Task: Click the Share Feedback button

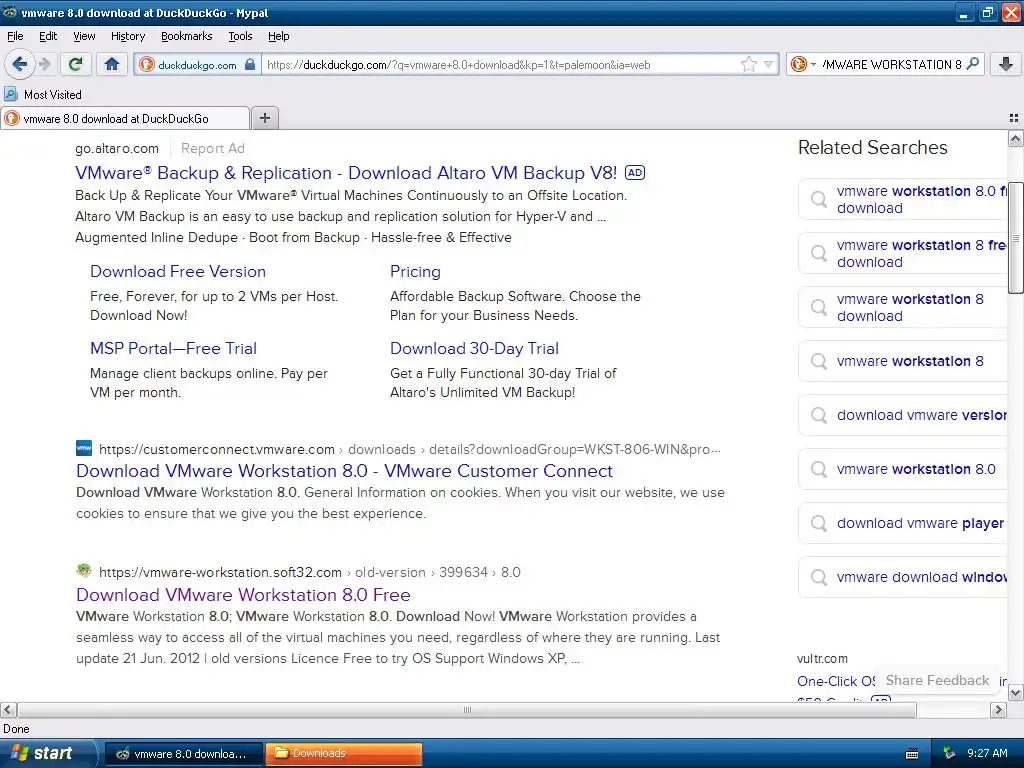Action: (937, 680)
